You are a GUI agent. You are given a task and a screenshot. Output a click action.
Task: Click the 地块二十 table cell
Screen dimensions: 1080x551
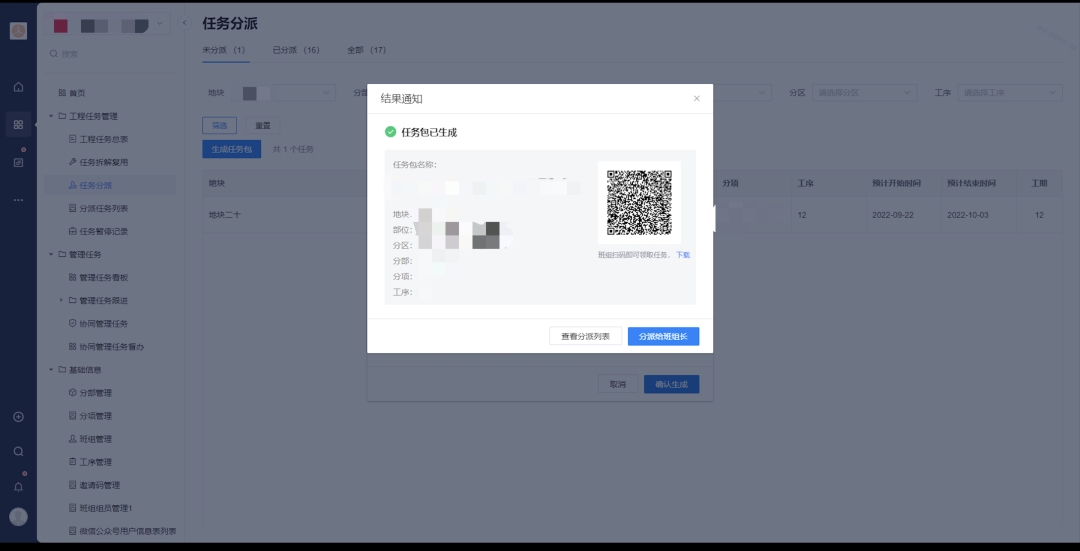(225, 215)
